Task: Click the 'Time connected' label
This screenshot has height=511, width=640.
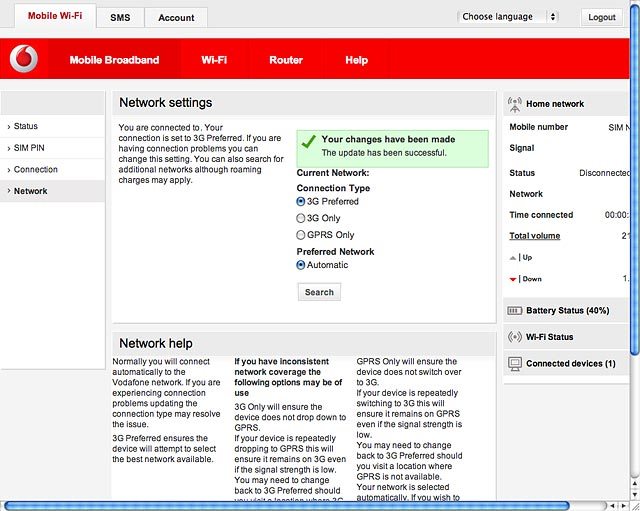Action: [541, 215]
